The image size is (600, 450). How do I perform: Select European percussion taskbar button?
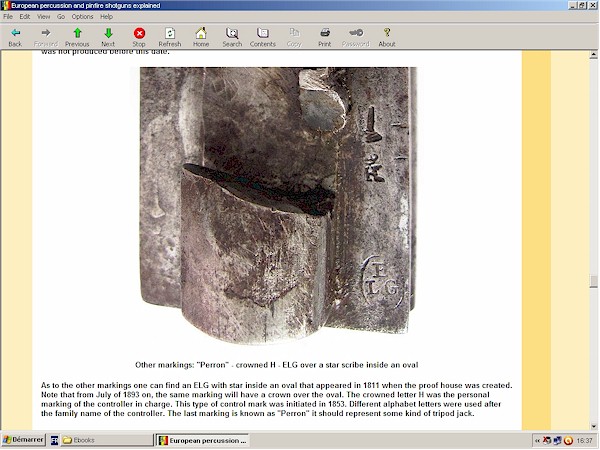pos(202,440)
